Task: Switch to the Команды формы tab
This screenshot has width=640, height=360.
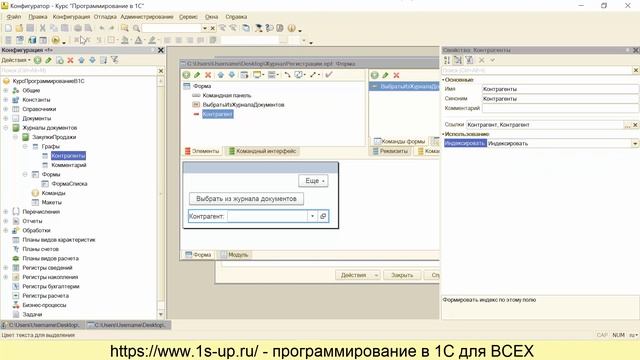Action: pyautogui.click(x=400, y=141)
